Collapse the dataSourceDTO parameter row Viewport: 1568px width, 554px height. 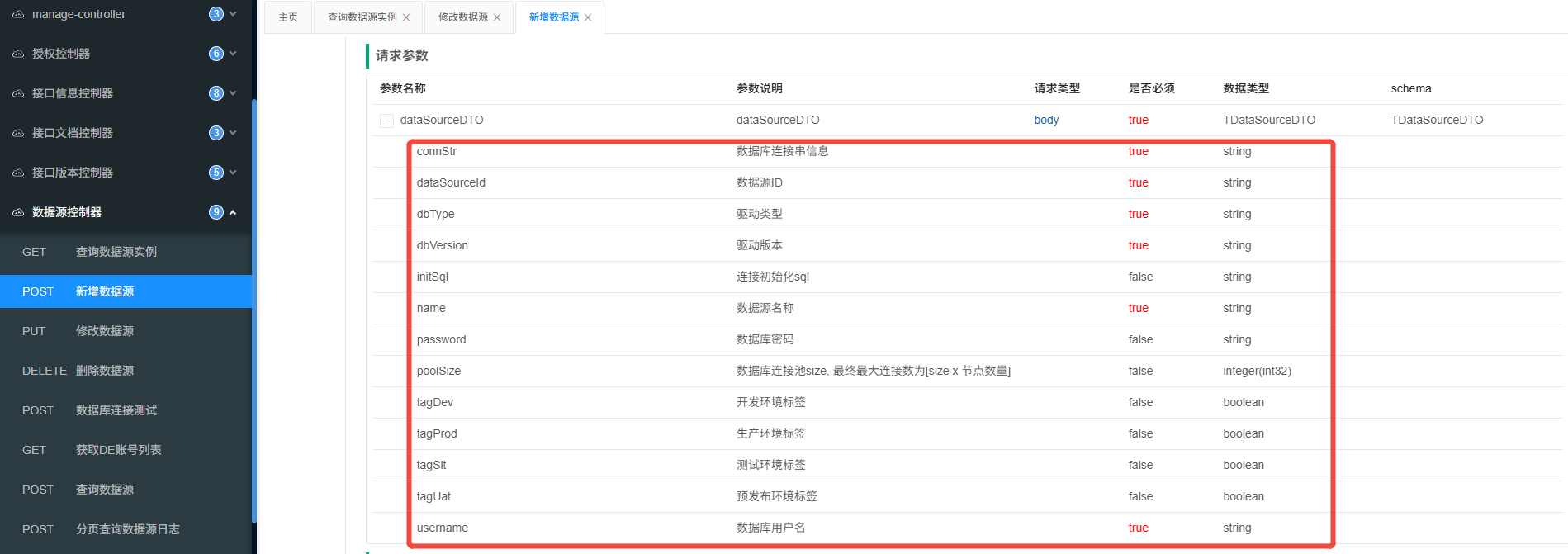(x=386, y=121)
